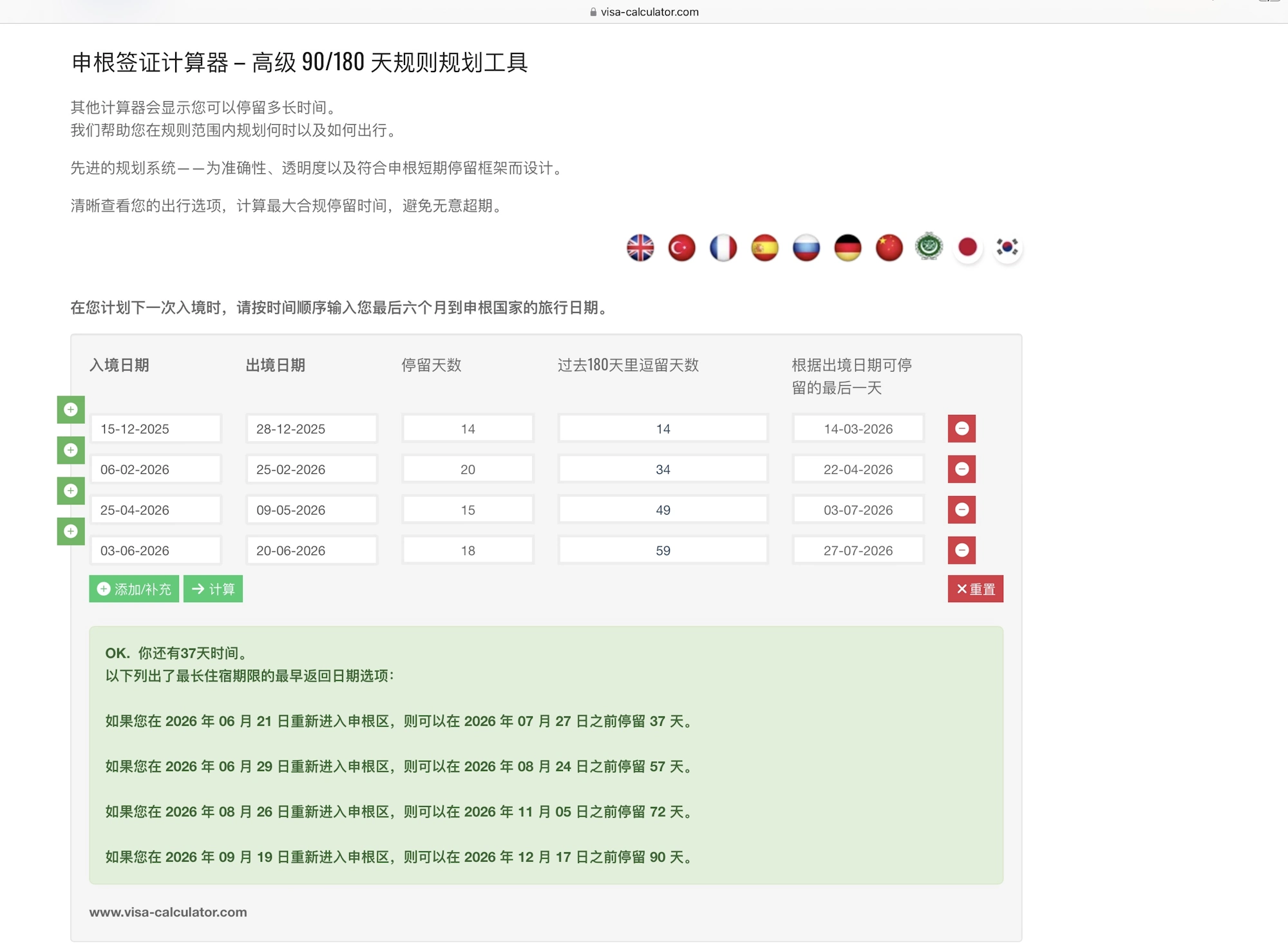The image size is (1288, 952).
Task: Pick the Arab League flag icon
Action: [x=929, y=246]
